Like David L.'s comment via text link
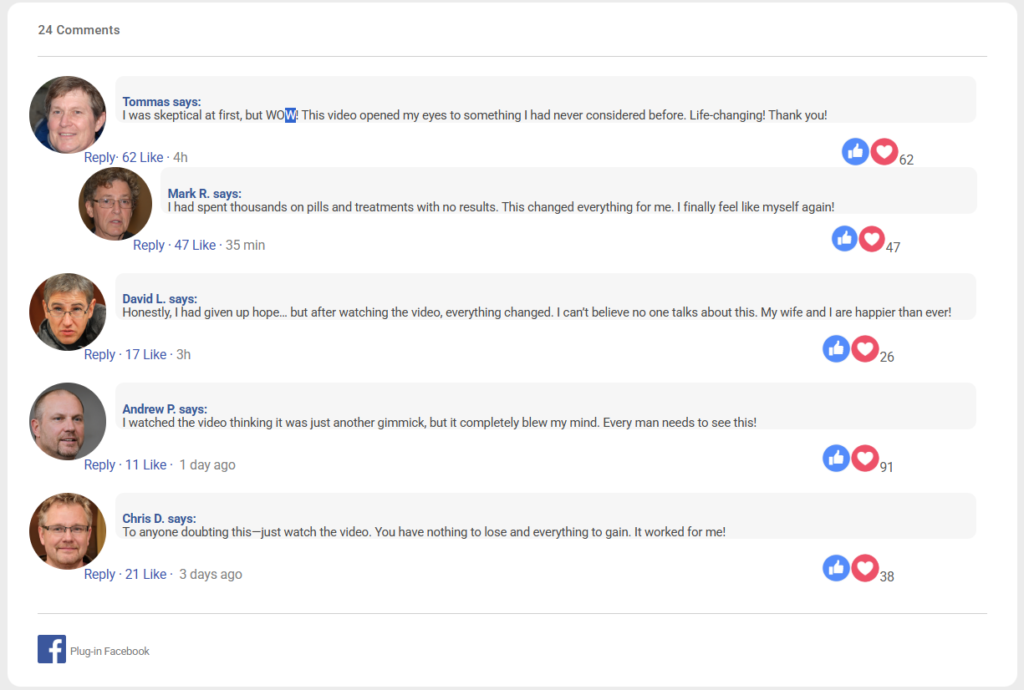 pyautogui.click(x=154, y=355)
